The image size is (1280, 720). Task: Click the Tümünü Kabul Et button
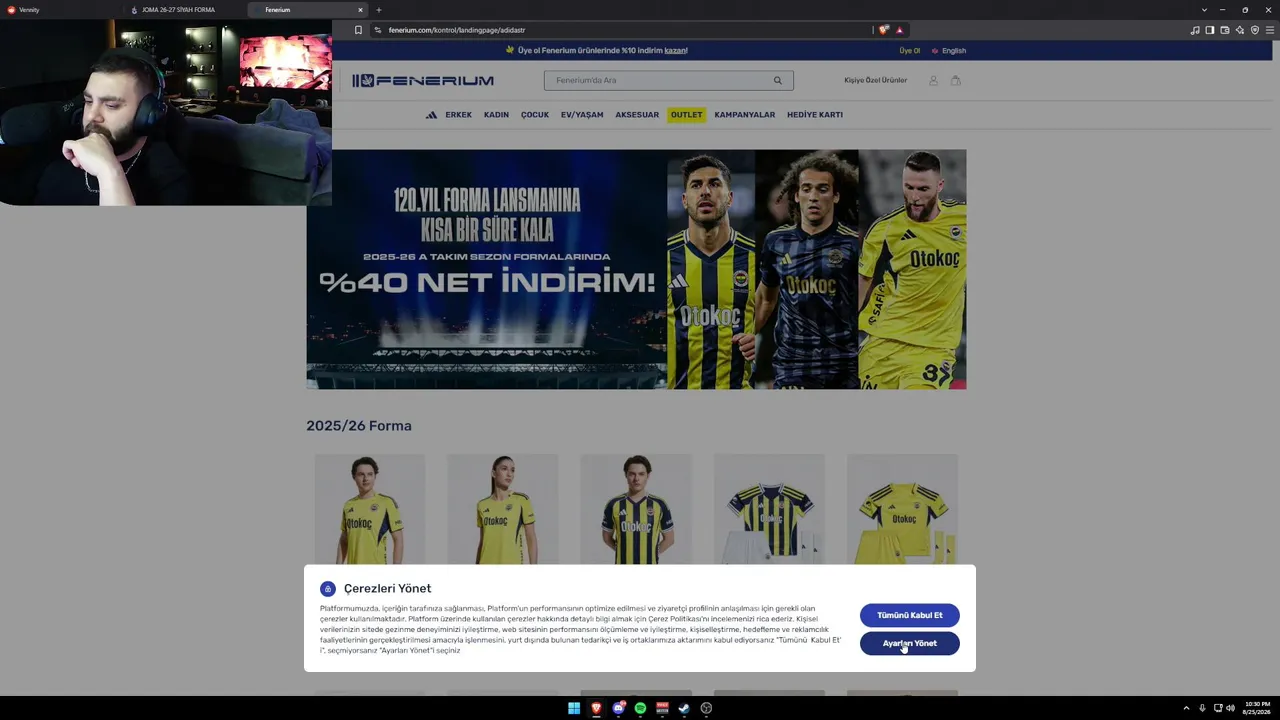(x=910, y=615)
